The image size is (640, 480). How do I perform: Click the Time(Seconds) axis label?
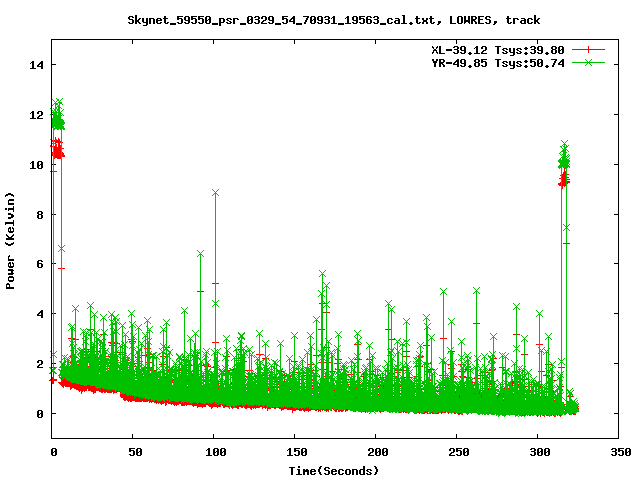click(333, 471)
